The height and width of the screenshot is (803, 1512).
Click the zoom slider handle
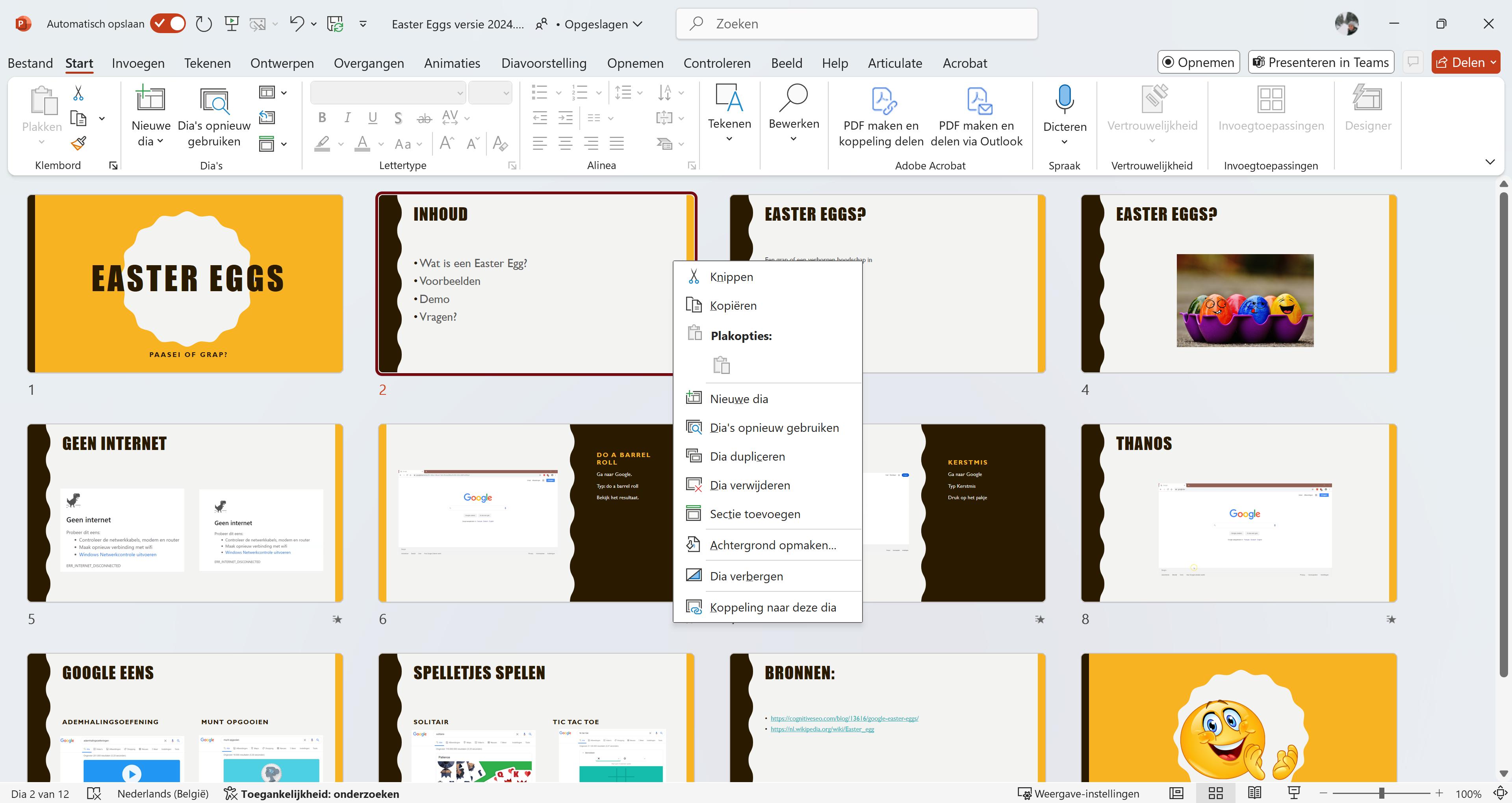(1382, 793)
